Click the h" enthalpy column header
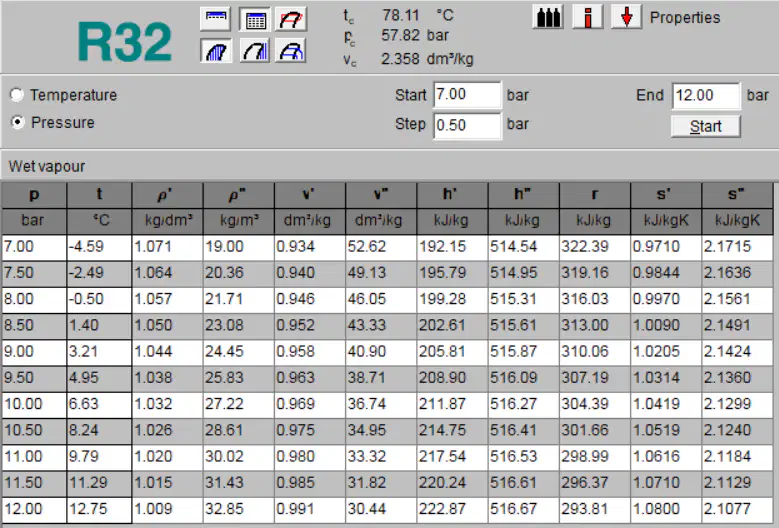This screenshot has height=528, width=779. [x=523, y=195]
